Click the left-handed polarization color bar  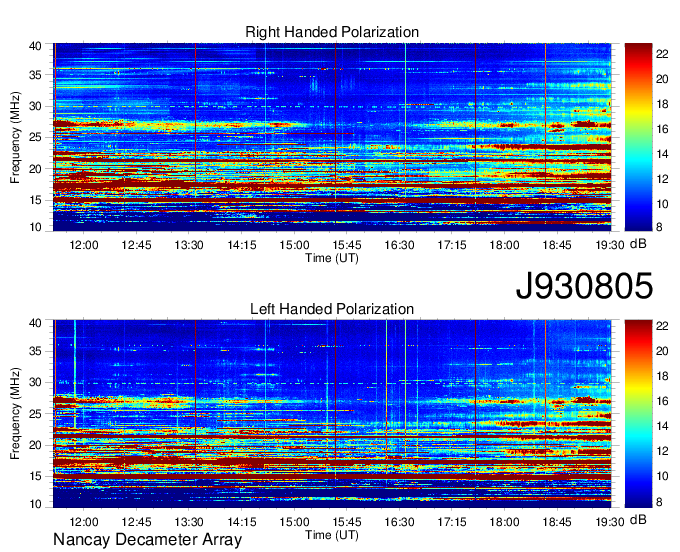click(x=638, y=414)
